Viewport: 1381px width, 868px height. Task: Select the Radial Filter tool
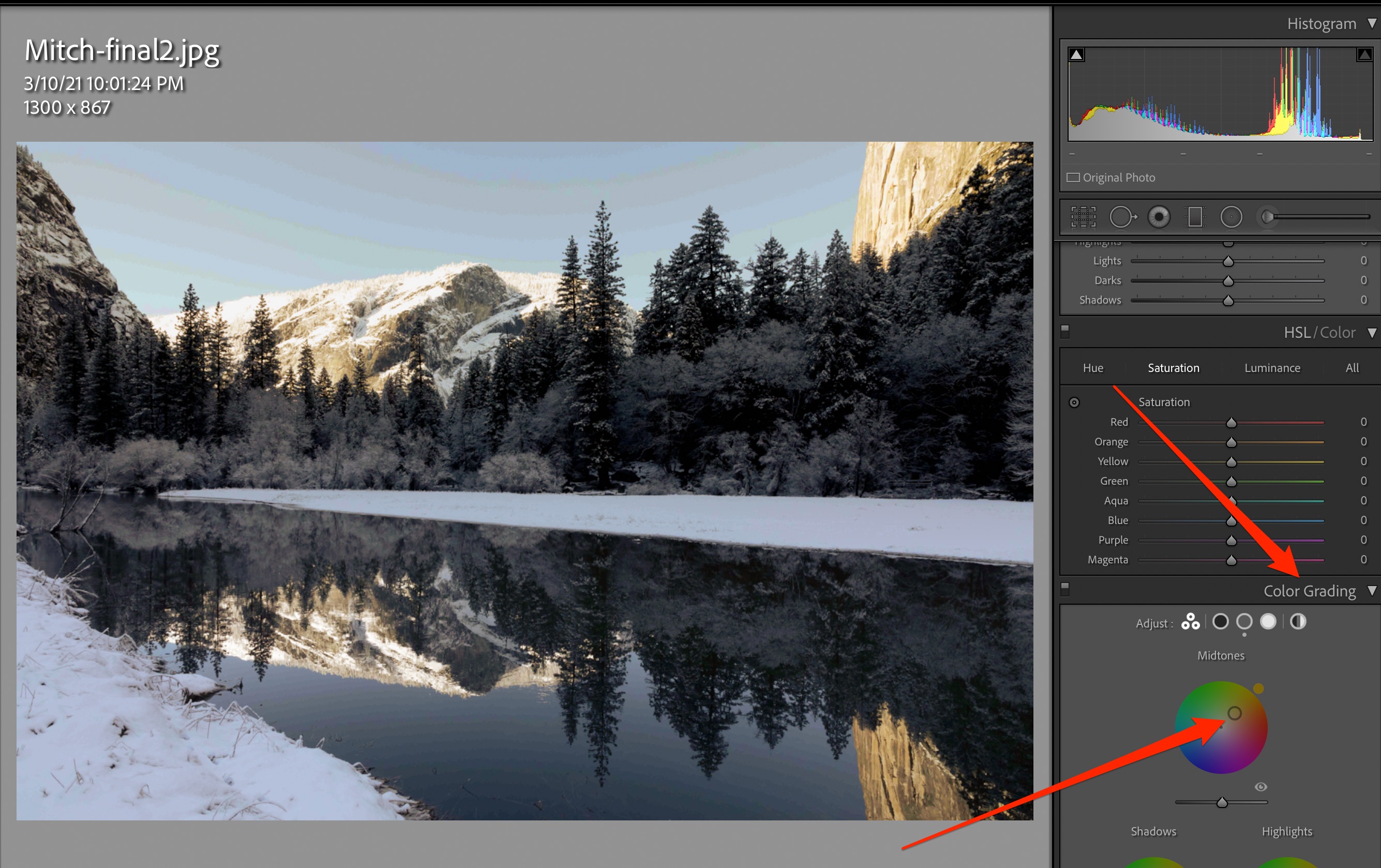coord(1232,217)
